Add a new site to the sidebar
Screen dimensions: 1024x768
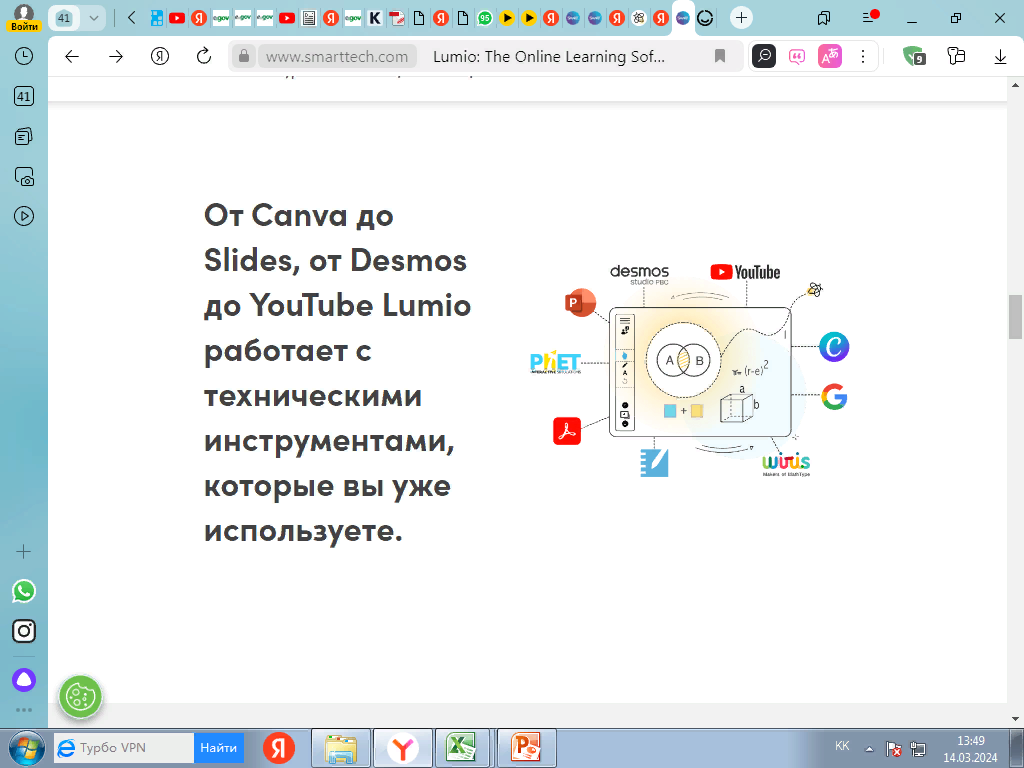tap(24, 552)
